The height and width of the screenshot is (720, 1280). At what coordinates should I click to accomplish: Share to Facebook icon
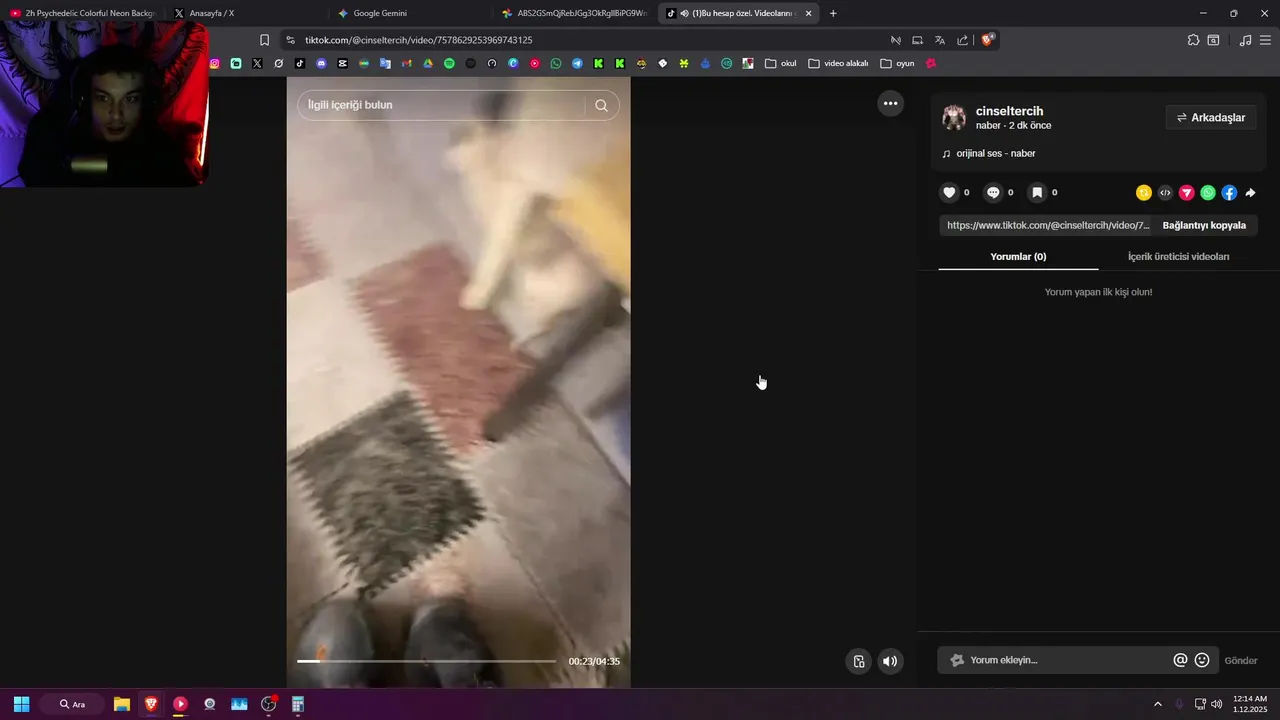point(1229,193)
